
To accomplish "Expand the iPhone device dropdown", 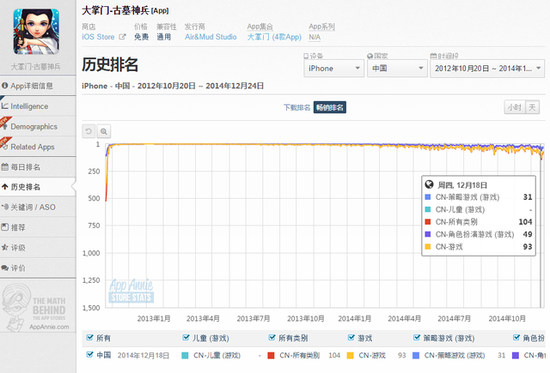I will click(x=334, y=68).
